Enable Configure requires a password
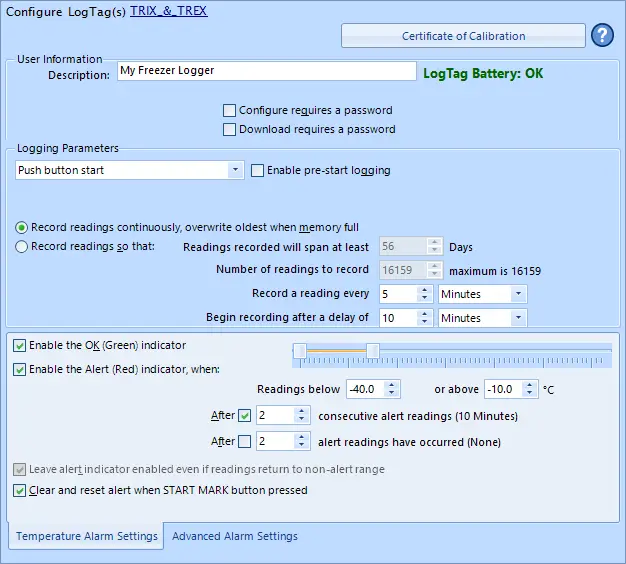 (x=230, y=110)
